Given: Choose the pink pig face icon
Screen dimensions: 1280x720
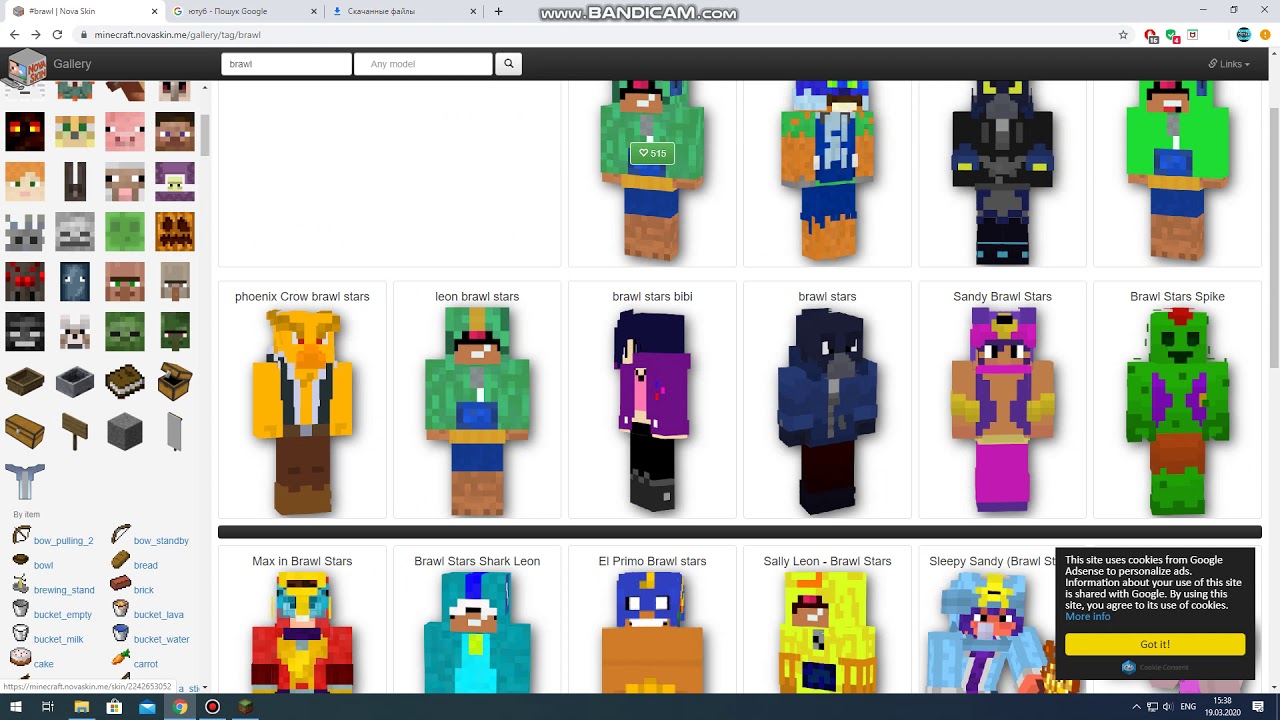Looking at the screenshot, I should tap(125, 131).
